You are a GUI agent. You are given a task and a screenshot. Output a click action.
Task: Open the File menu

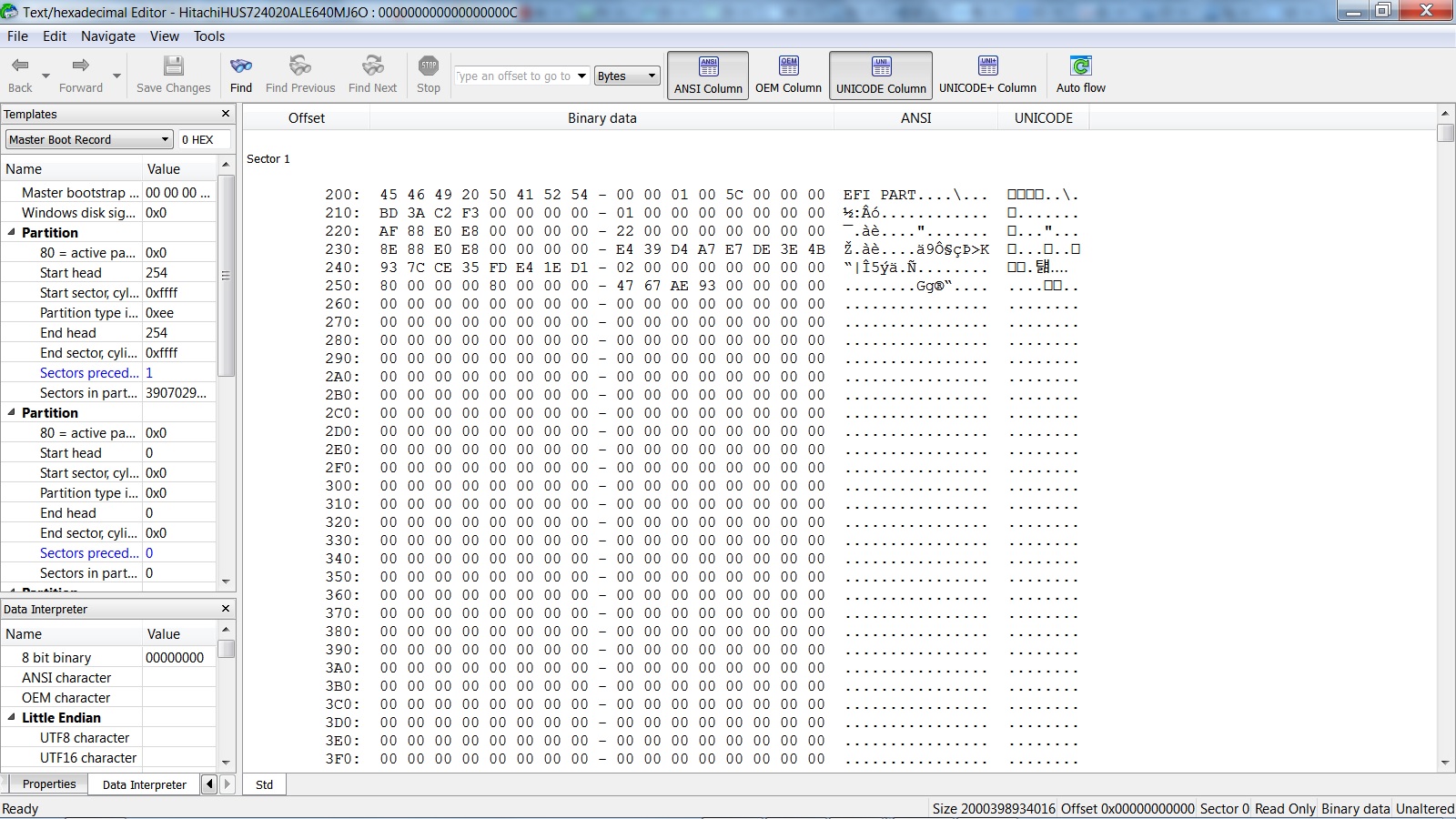pyautogui.click(x=17, y=36)
